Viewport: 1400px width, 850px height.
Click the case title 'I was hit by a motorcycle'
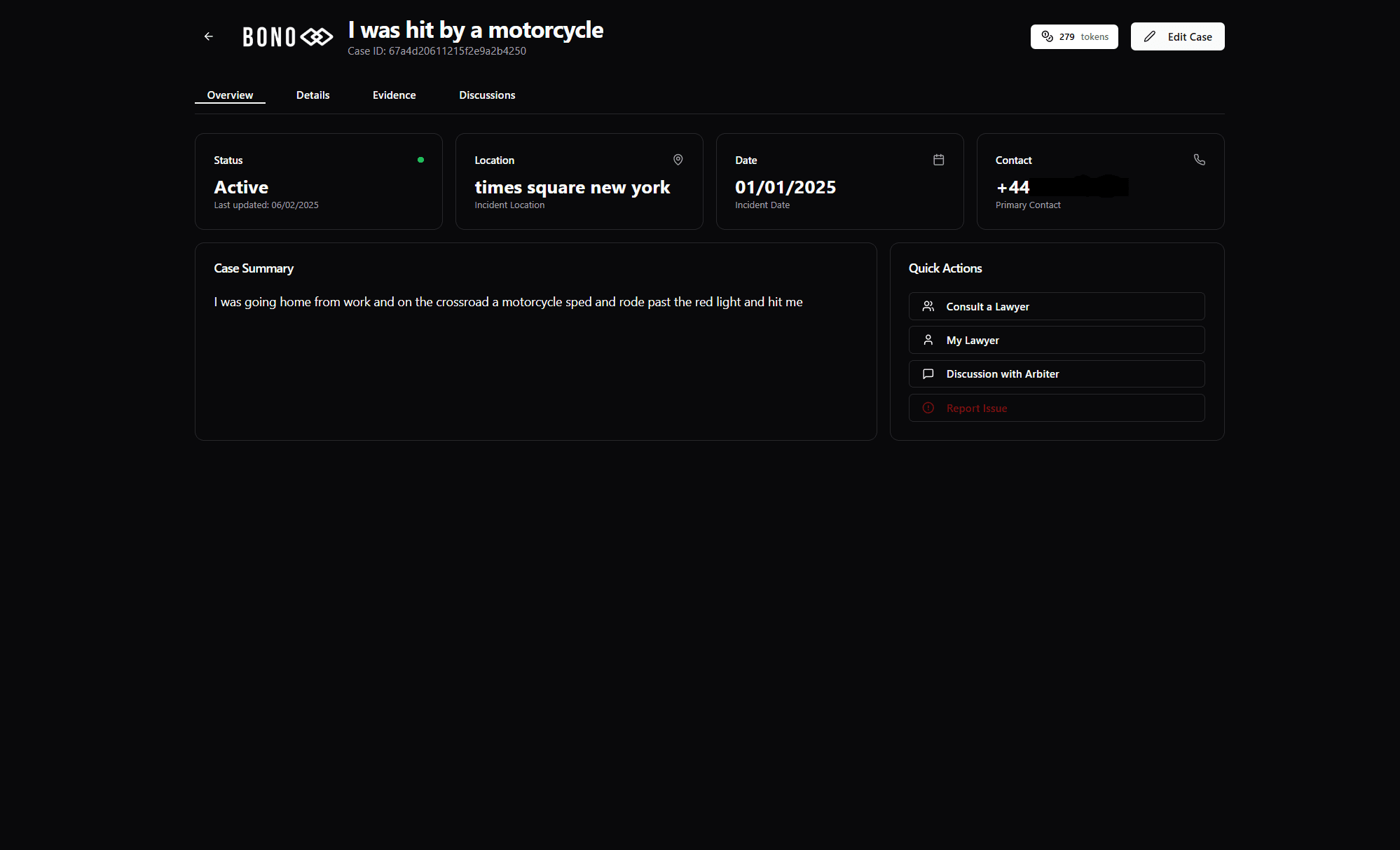[x=476, y=30]
